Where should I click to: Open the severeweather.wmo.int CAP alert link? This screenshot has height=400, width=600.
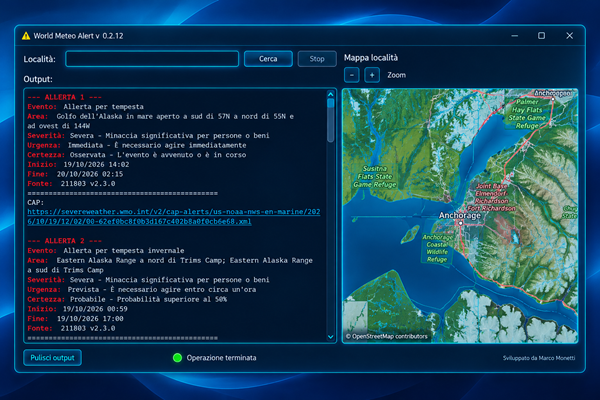pyautogui.click(x=174, y=217)
